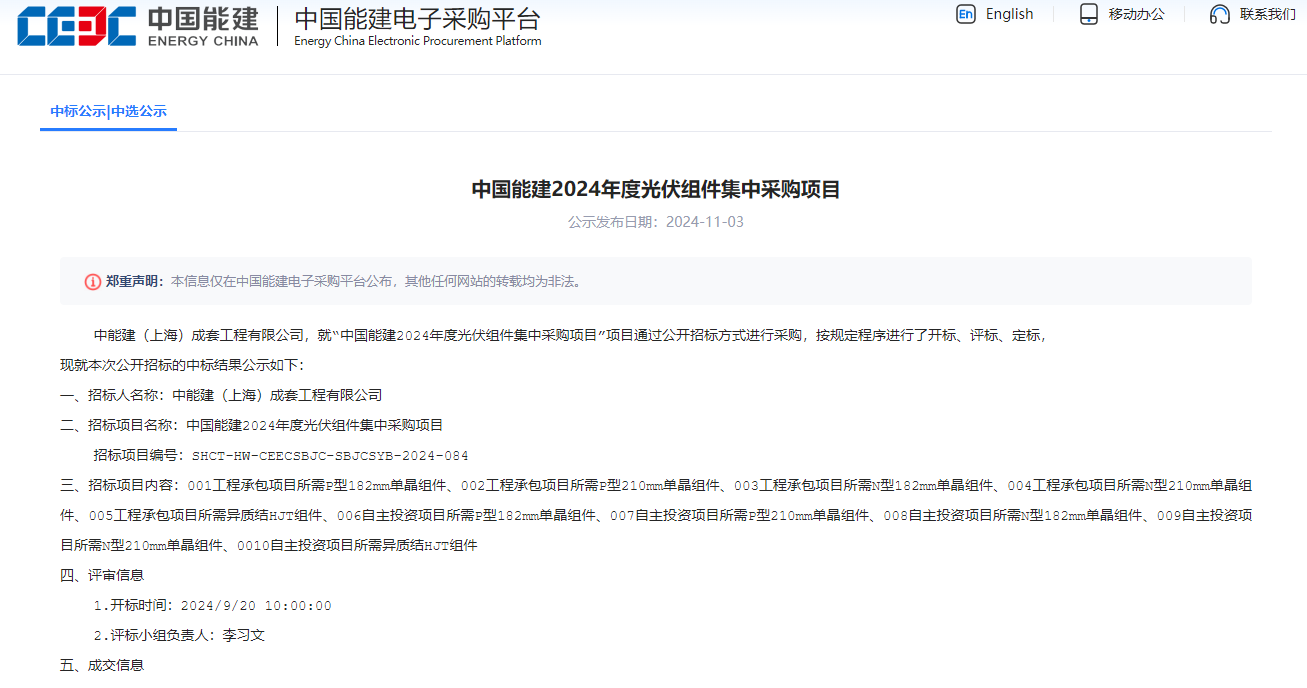Click the line 一、招标人名称
Screen dimensions: 1307x688
[221, 395]
